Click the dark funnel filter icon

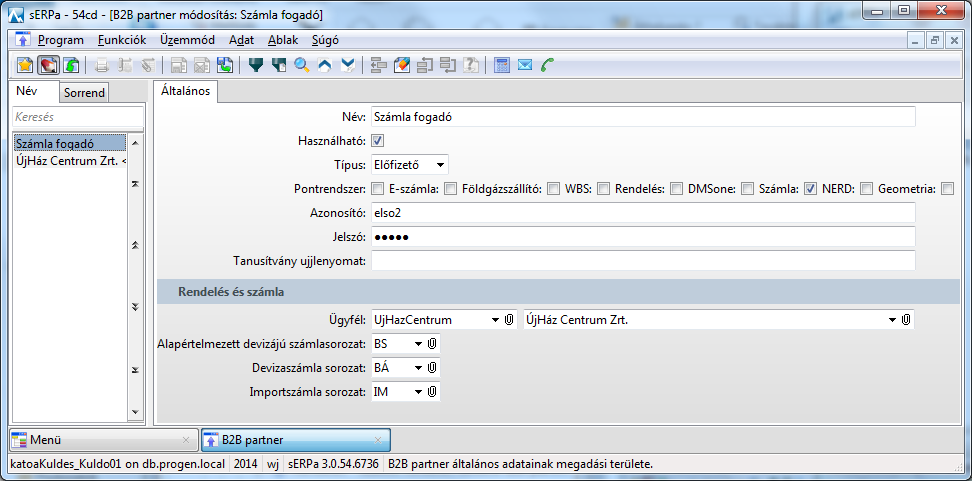point(256,66)
